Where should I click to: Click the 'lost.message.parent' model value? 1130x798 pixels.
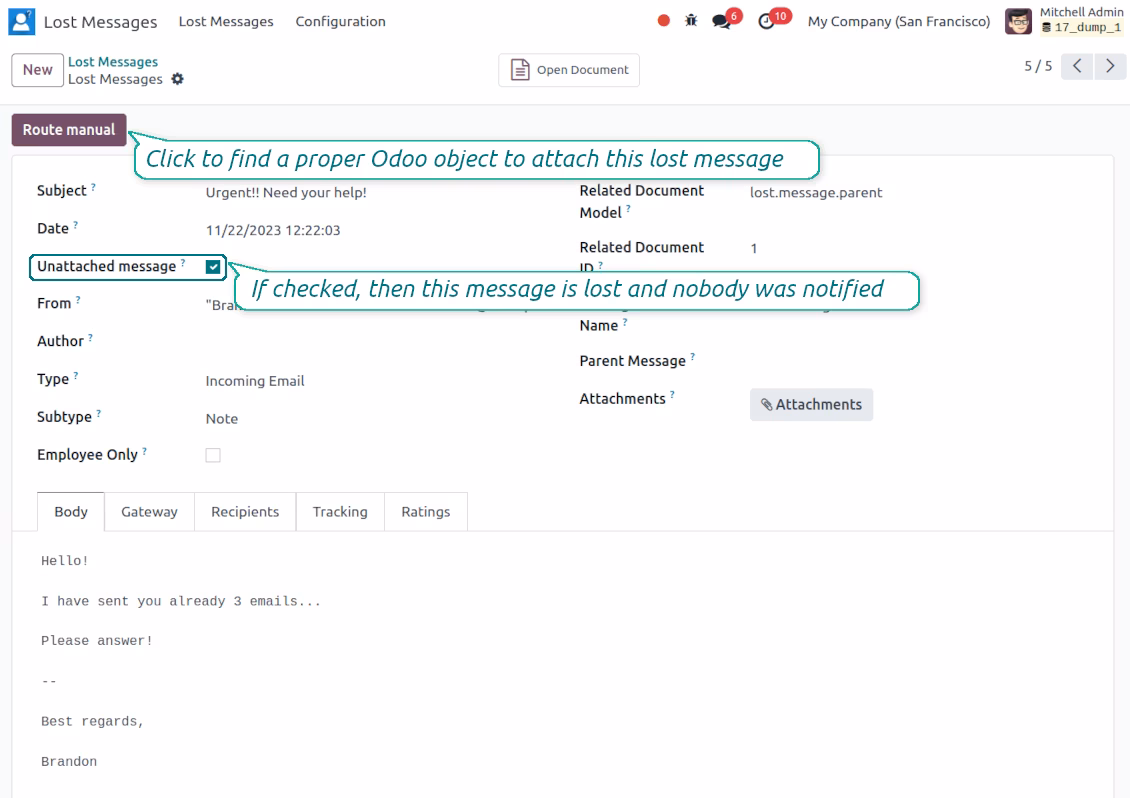(x=816, y=192)
